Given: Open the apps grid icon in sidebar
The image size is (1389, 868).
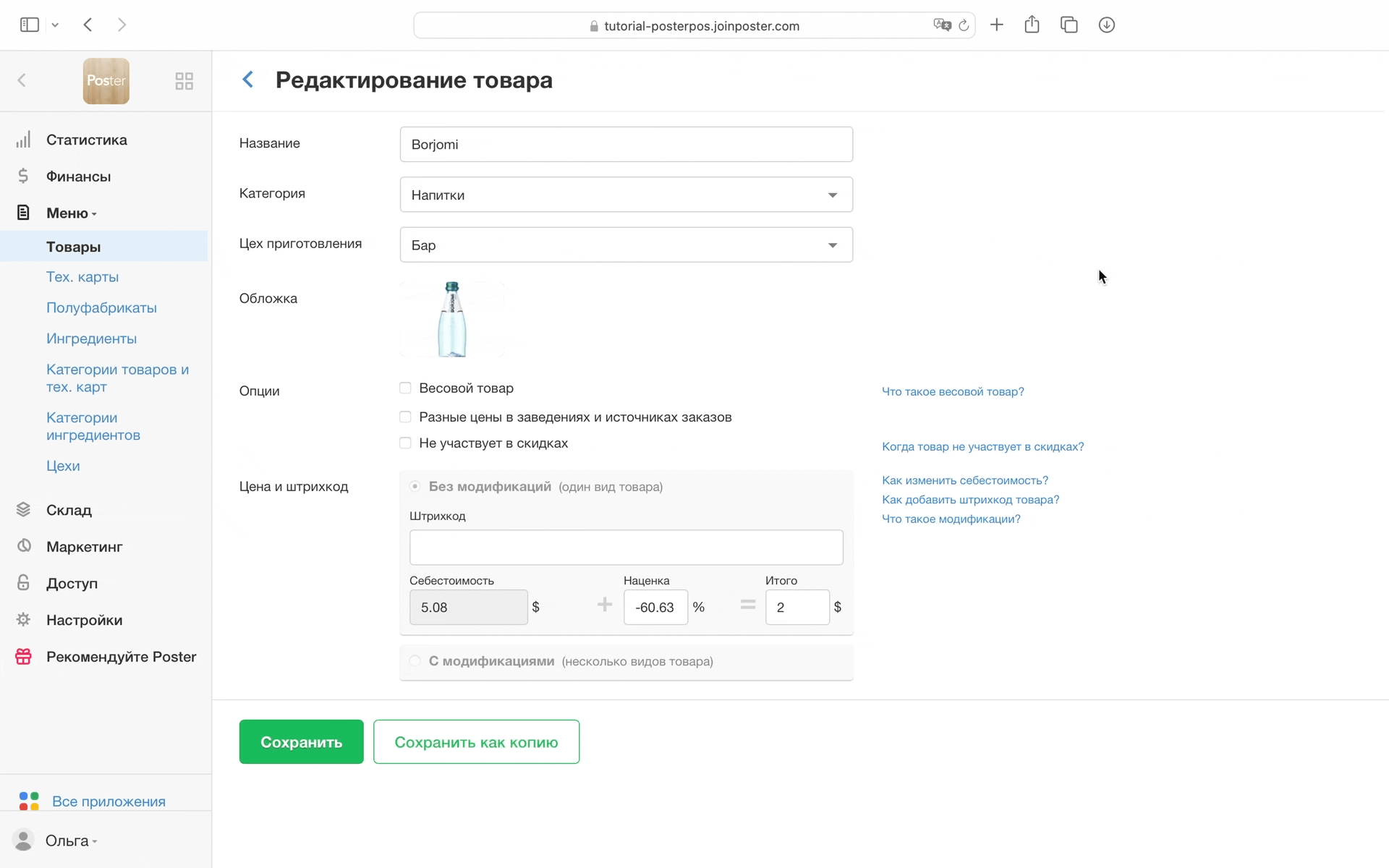Looking at the screenshot, I should click(184, 81).
